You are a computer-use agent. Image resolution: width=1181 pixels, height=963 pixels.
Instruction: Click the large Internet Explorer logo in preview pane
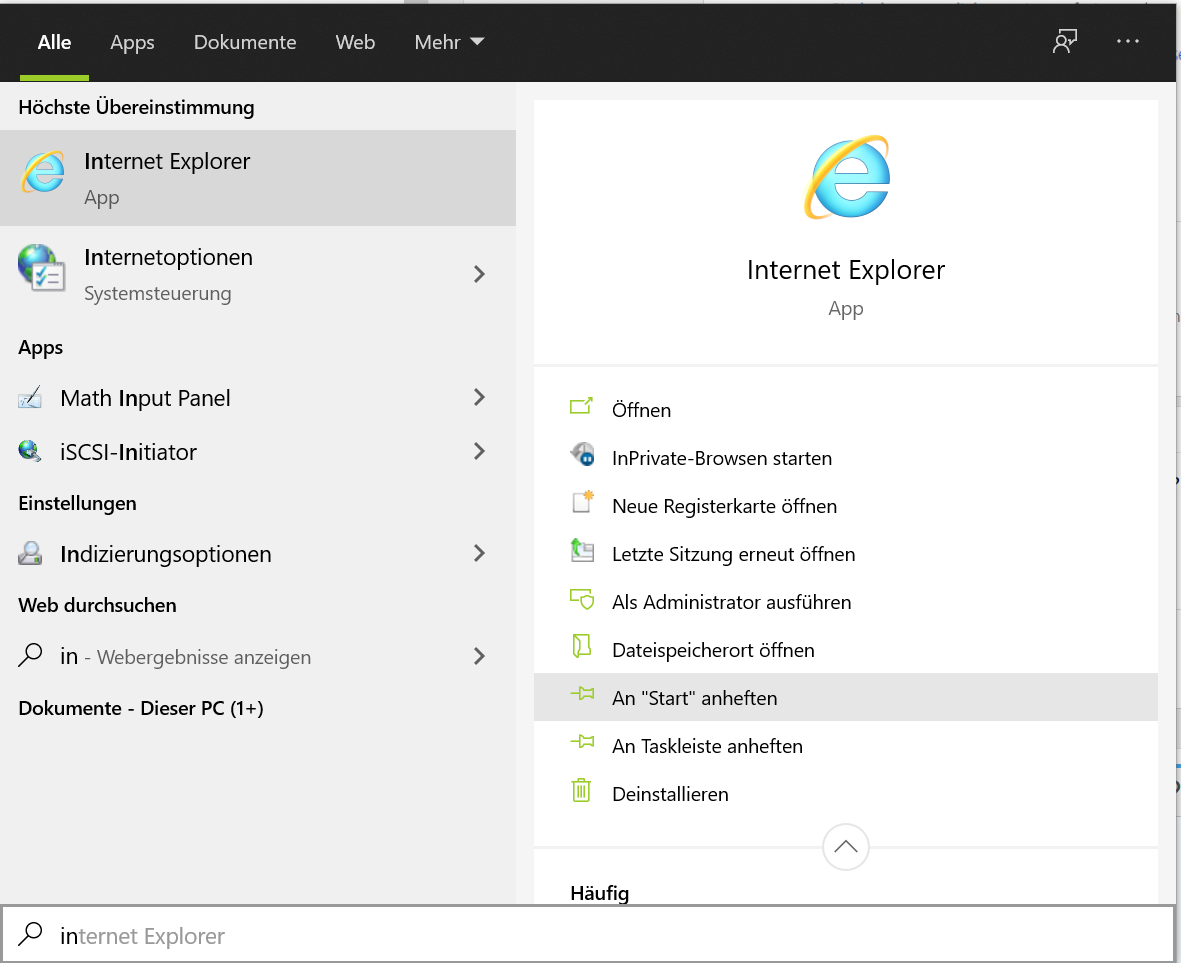847,177
